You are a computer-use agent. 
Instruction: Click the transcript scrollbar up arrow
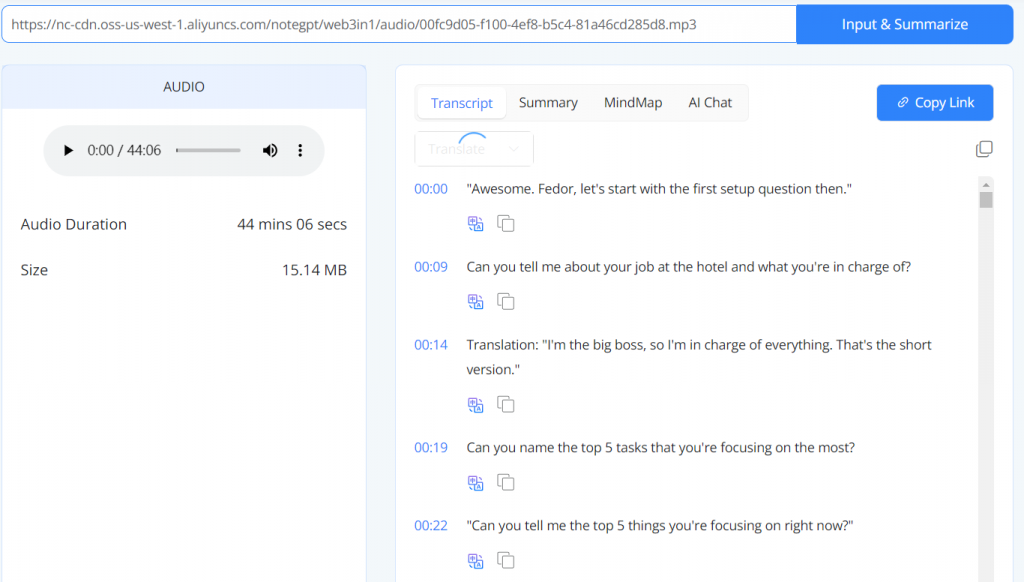986,185
